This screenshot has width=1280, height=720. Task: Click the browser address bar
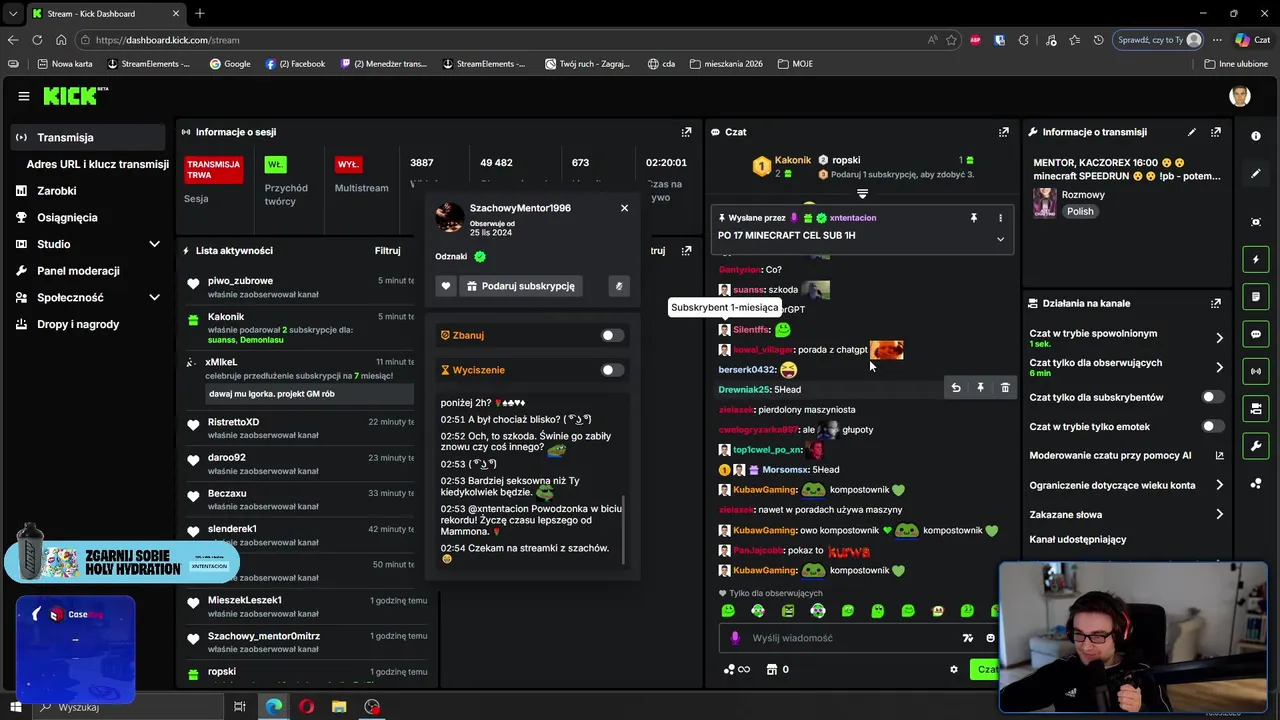pyautogui.click(x=500, y=40)
